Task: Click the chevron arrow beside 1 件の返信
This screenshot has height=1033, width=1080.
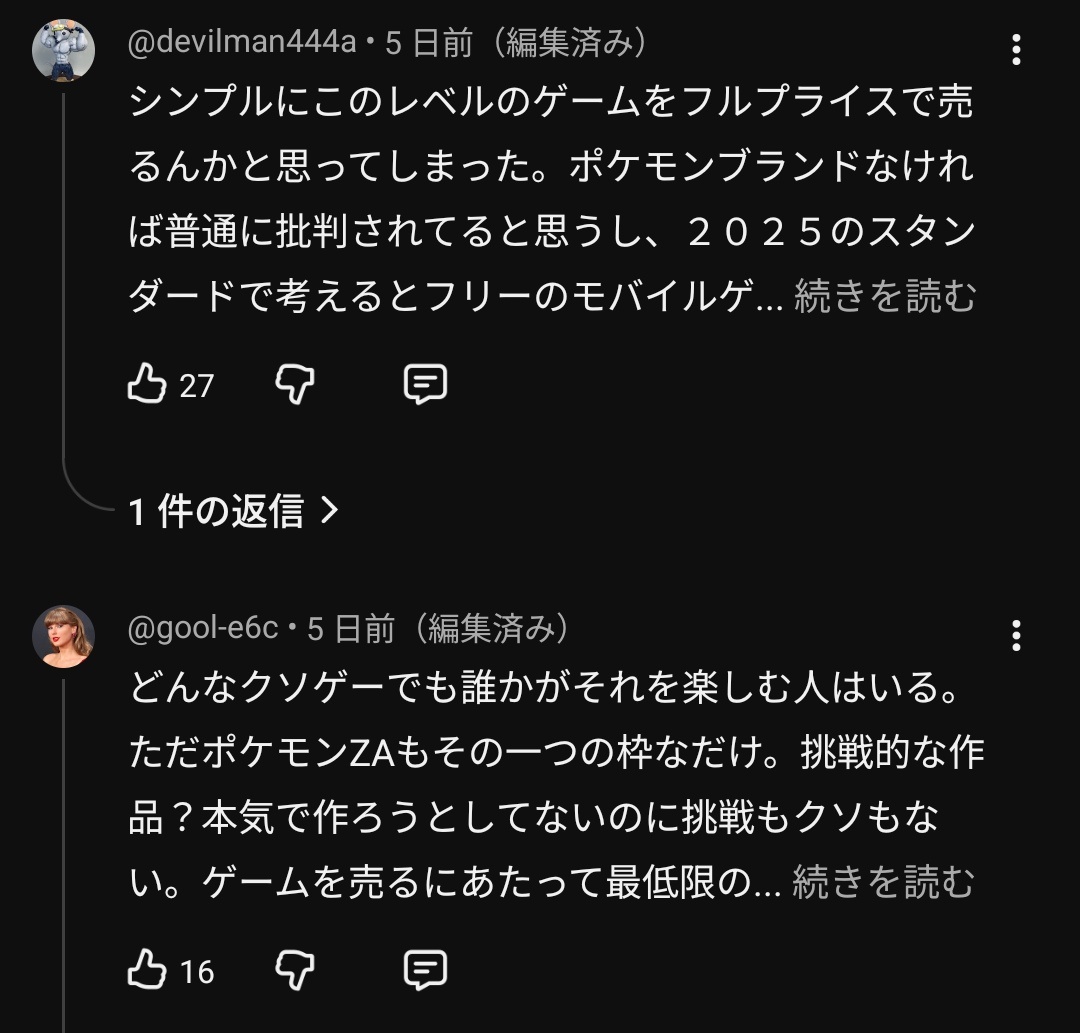Action: pyautogui.click(x=328, y=512)
